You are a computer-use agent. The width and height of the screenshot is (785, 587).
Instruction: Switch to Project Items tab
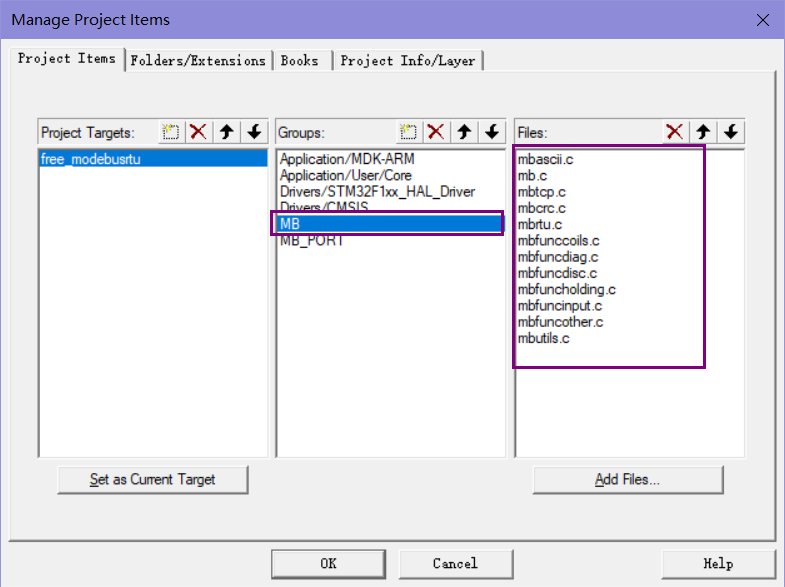pos(67,59)
